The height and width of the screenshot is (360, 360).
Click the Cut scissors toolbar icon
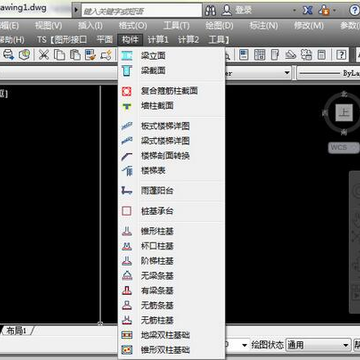(x=44, y=55)
